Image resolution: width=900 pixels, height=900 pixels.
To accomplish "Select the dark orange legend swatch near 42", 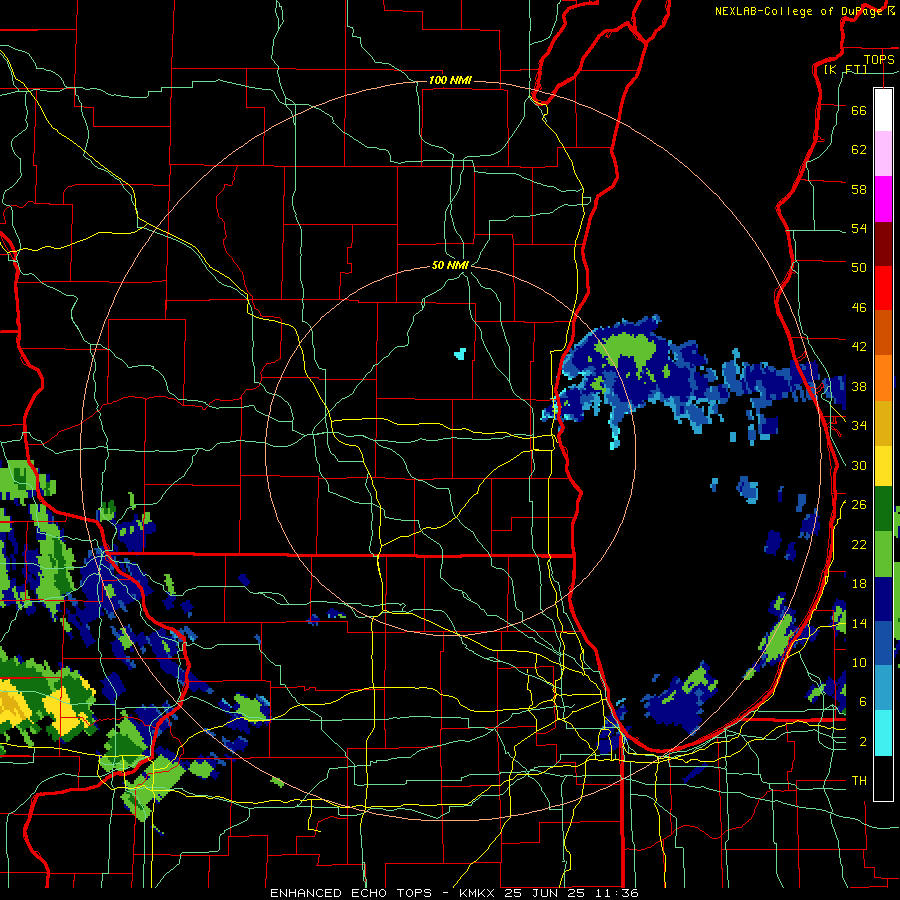I will (883, 333).
